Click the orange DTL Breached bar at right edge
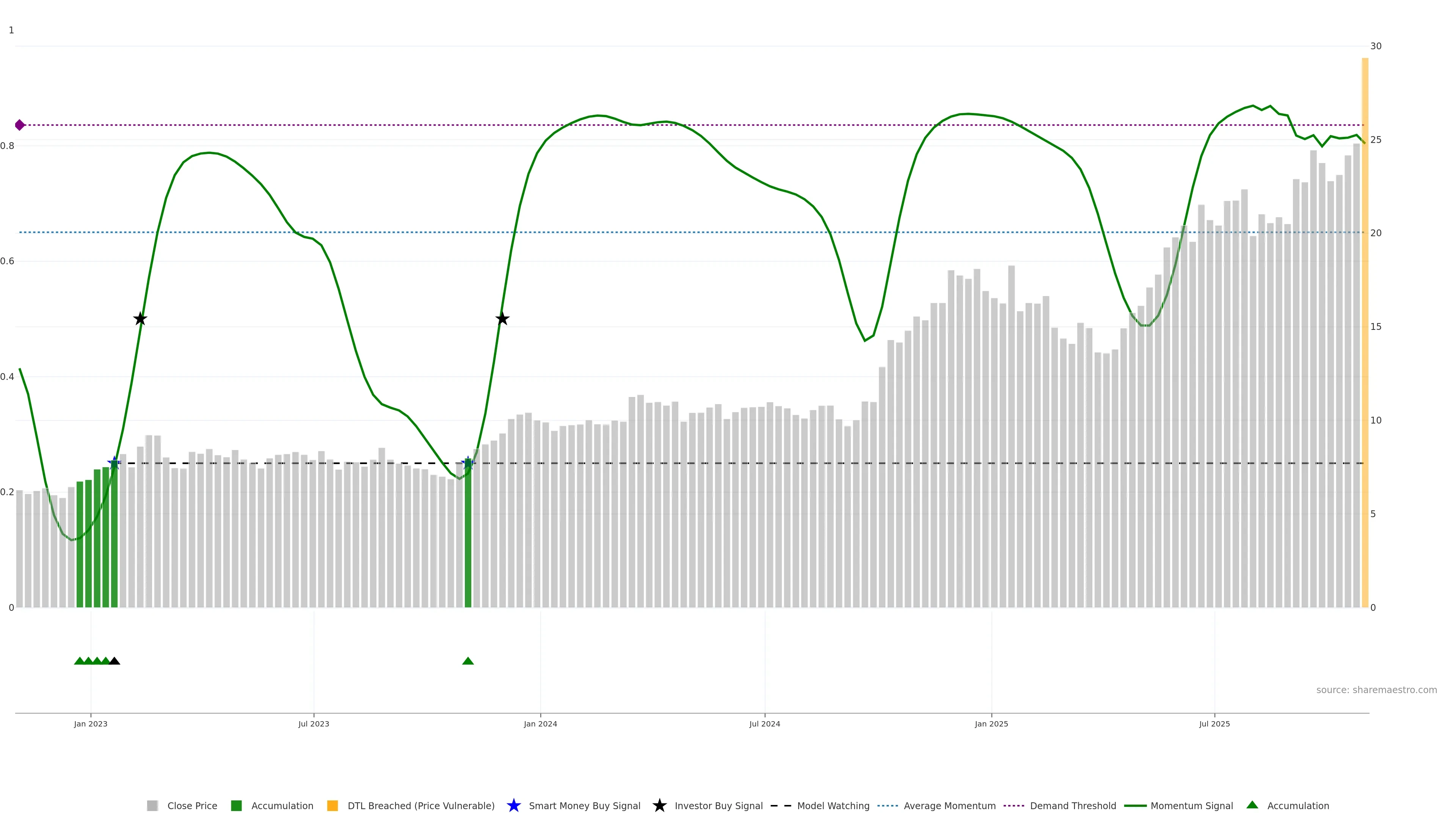 [1365, 339]
